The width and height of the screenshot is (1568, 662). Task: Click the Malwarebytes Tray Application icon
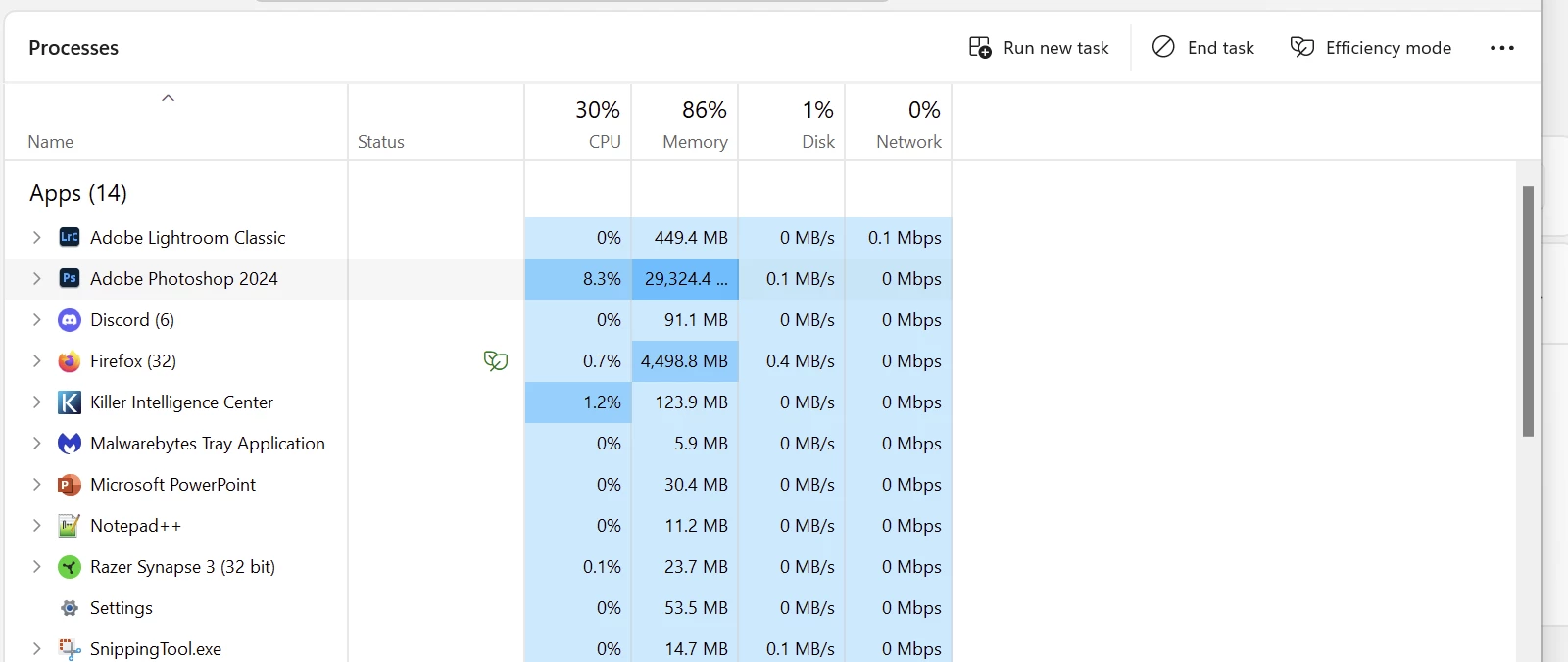[x=70, y=444]
